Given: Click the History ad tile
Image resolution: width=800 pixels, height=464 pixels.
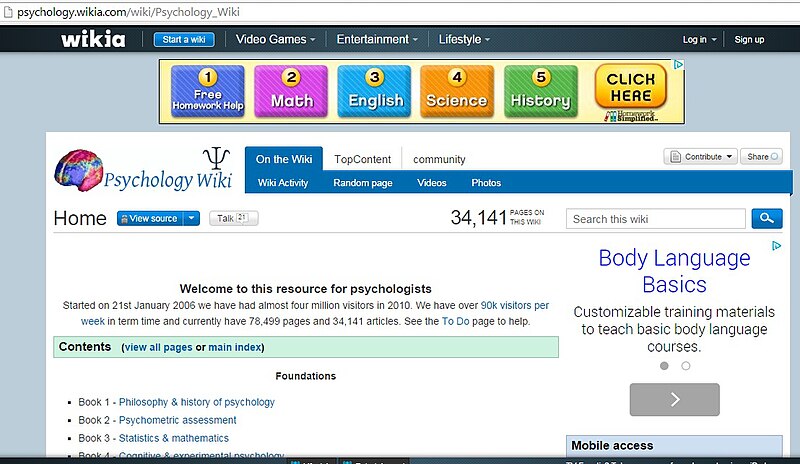Looking at the screenshot, I should tap(541, 91).
